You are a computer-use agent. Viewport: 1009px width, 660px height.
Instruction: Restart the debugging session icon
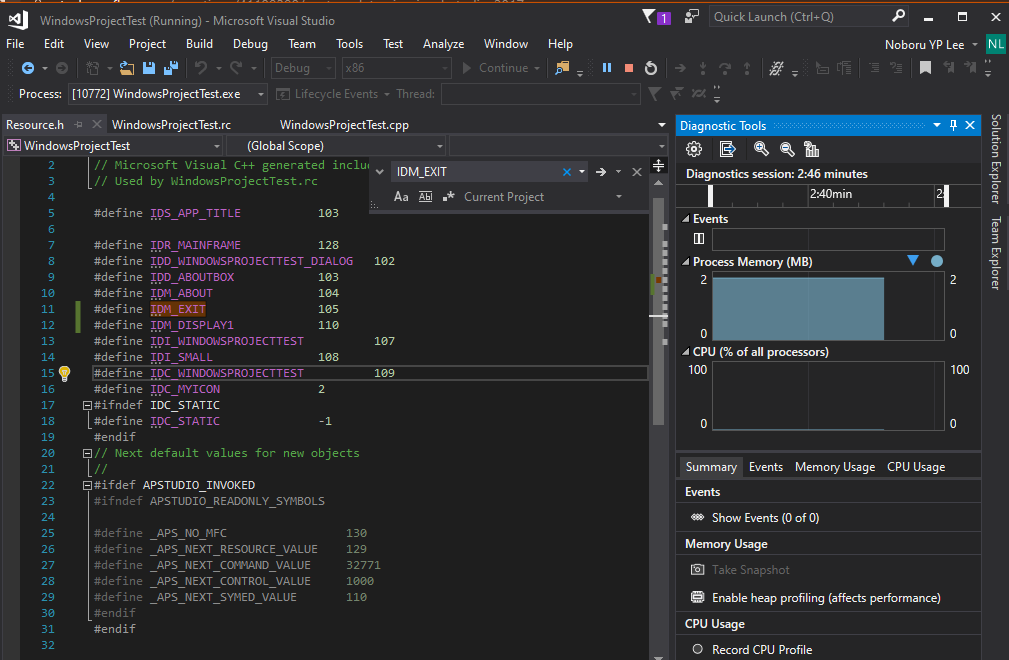[651, 68]
